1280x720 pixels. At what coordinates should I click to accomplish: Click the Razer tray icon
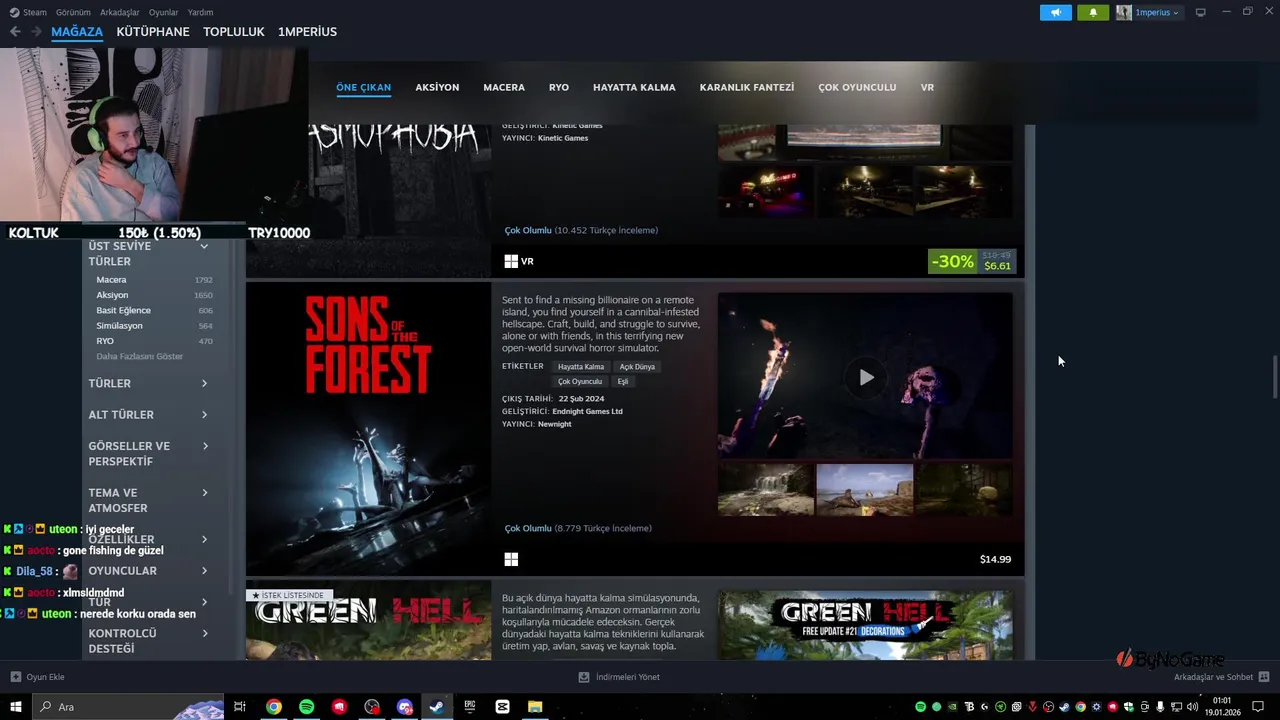coord(1000,707)
